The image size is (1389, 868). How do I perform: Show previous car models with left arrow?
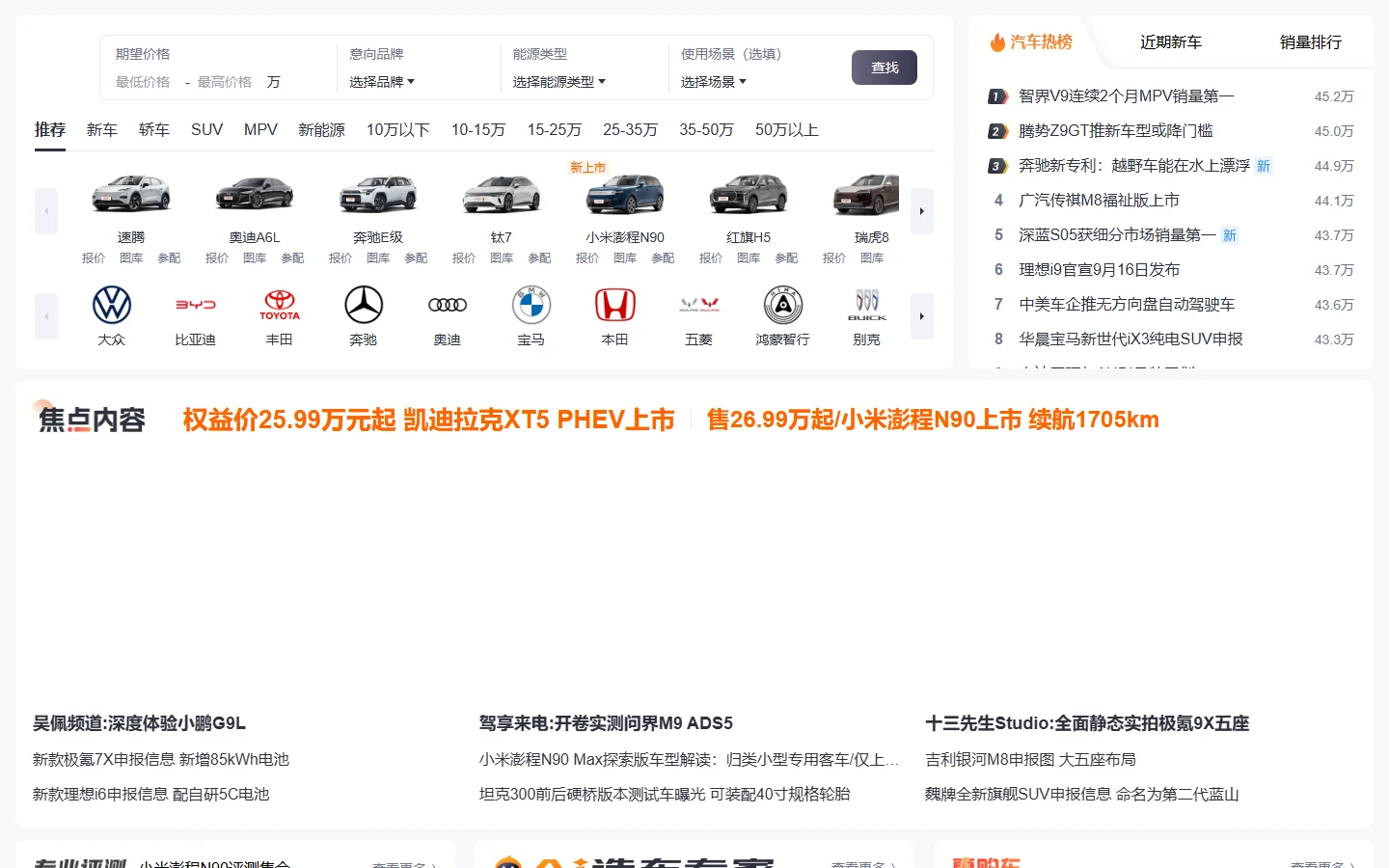coord(46,211)
